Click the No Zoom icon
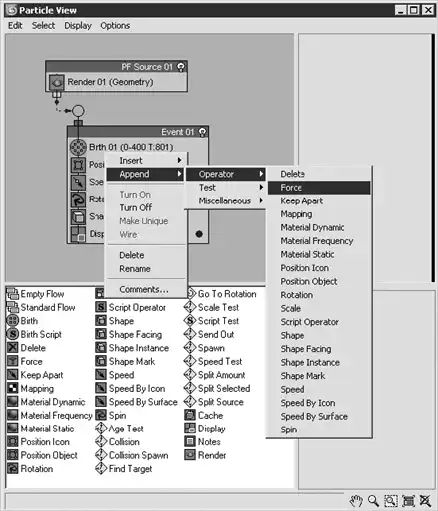438x511 pixels. pyautogui.click(x=425, y=501)
